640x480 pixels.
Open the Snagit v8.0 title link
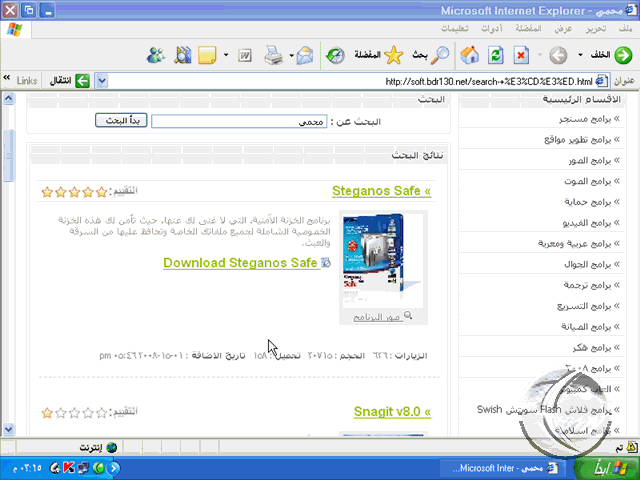pos(392,411)
